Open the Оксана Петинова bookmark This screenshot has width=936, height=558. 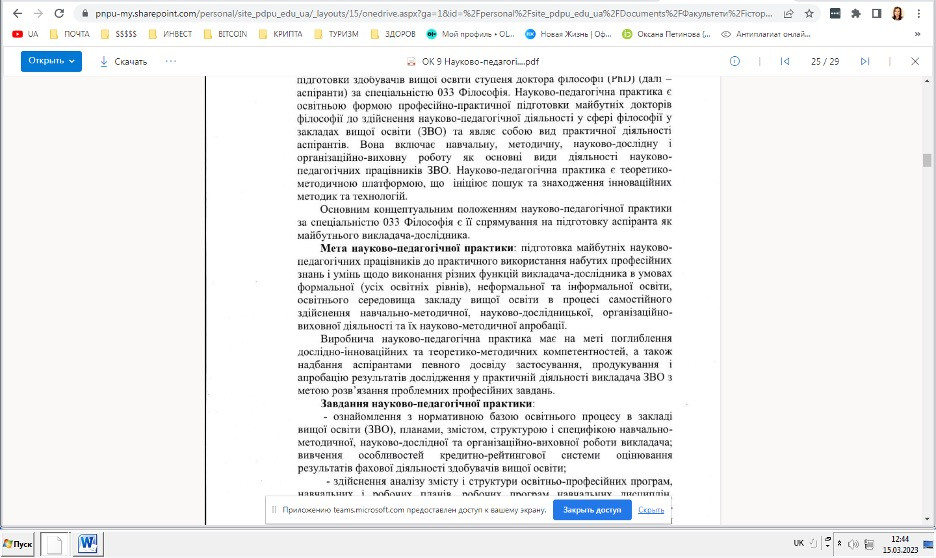pyautogui.click(x=666, y=34)
